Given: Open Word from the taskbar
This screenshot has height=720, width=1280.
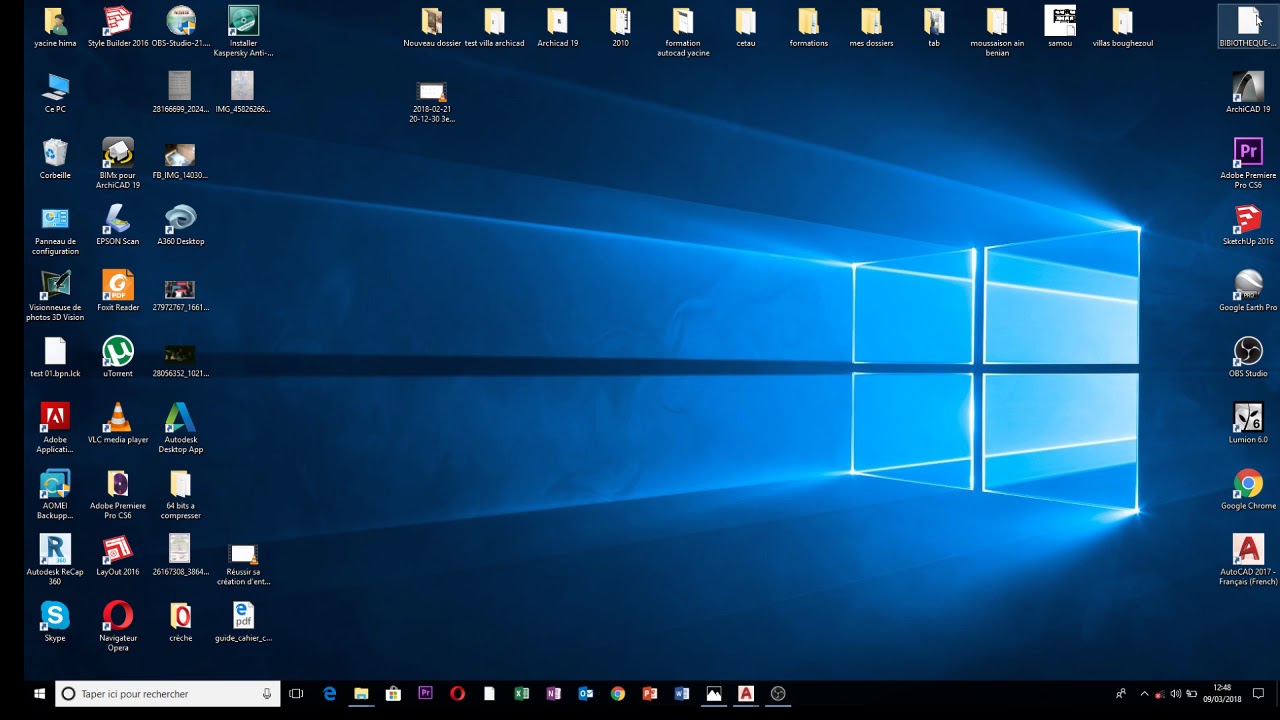Looking at the screenshot, I should pos(681,693).
